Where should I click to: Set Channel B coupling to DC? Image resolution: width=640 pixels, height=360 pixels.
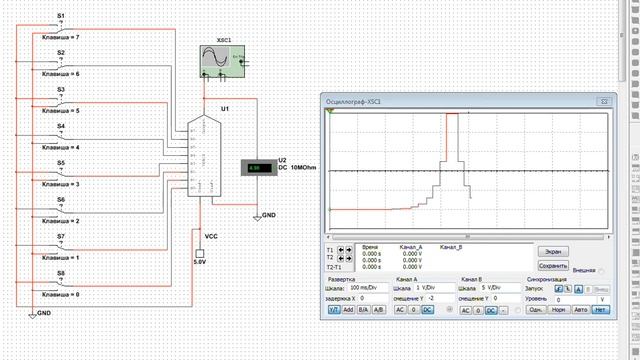tap(491, 311)
